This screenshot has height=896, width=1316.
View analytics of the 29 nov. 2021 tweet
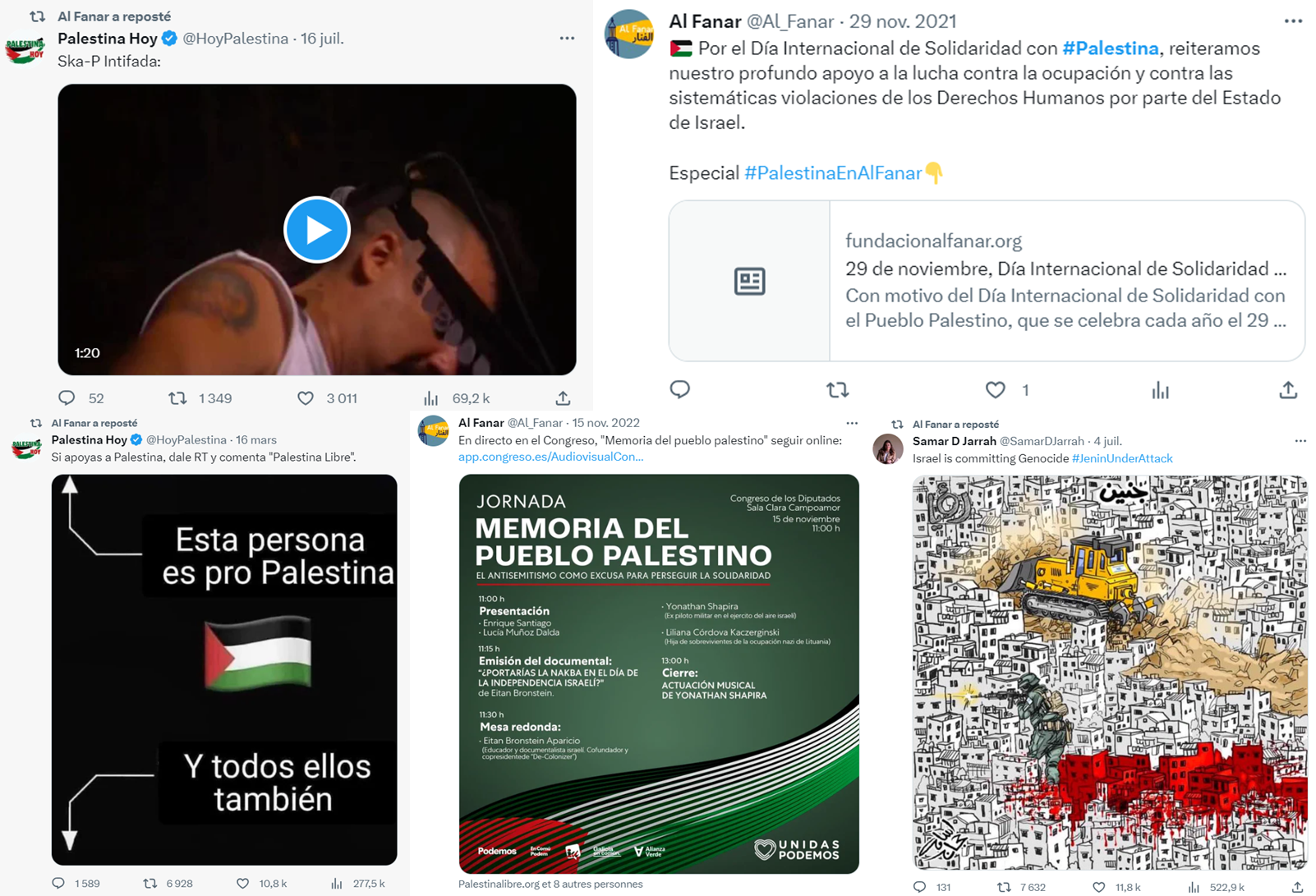coord(1160,390)
